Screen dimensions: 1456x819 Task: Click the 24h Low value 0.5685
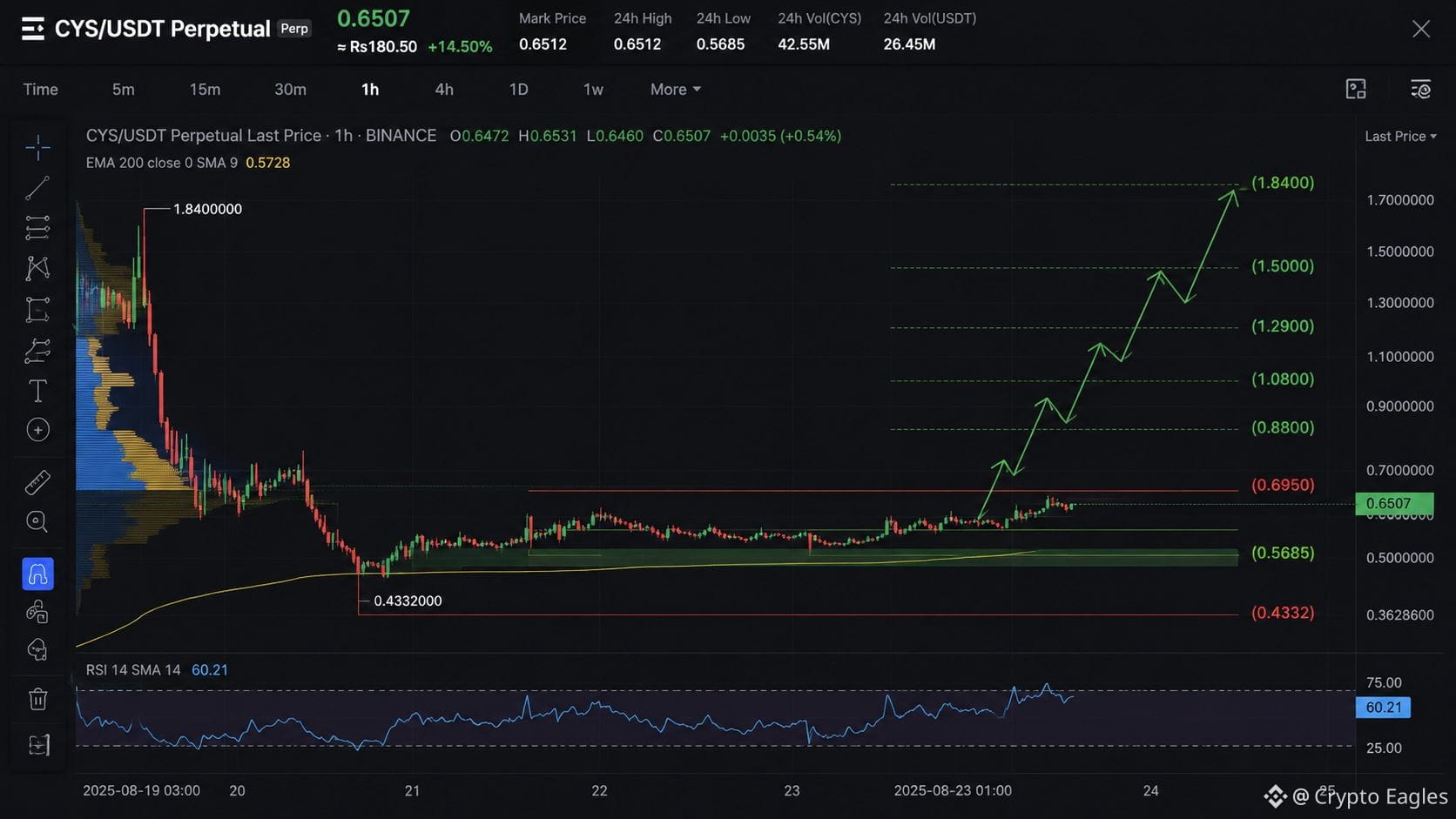pyautogui.click(x=720, y=44)
